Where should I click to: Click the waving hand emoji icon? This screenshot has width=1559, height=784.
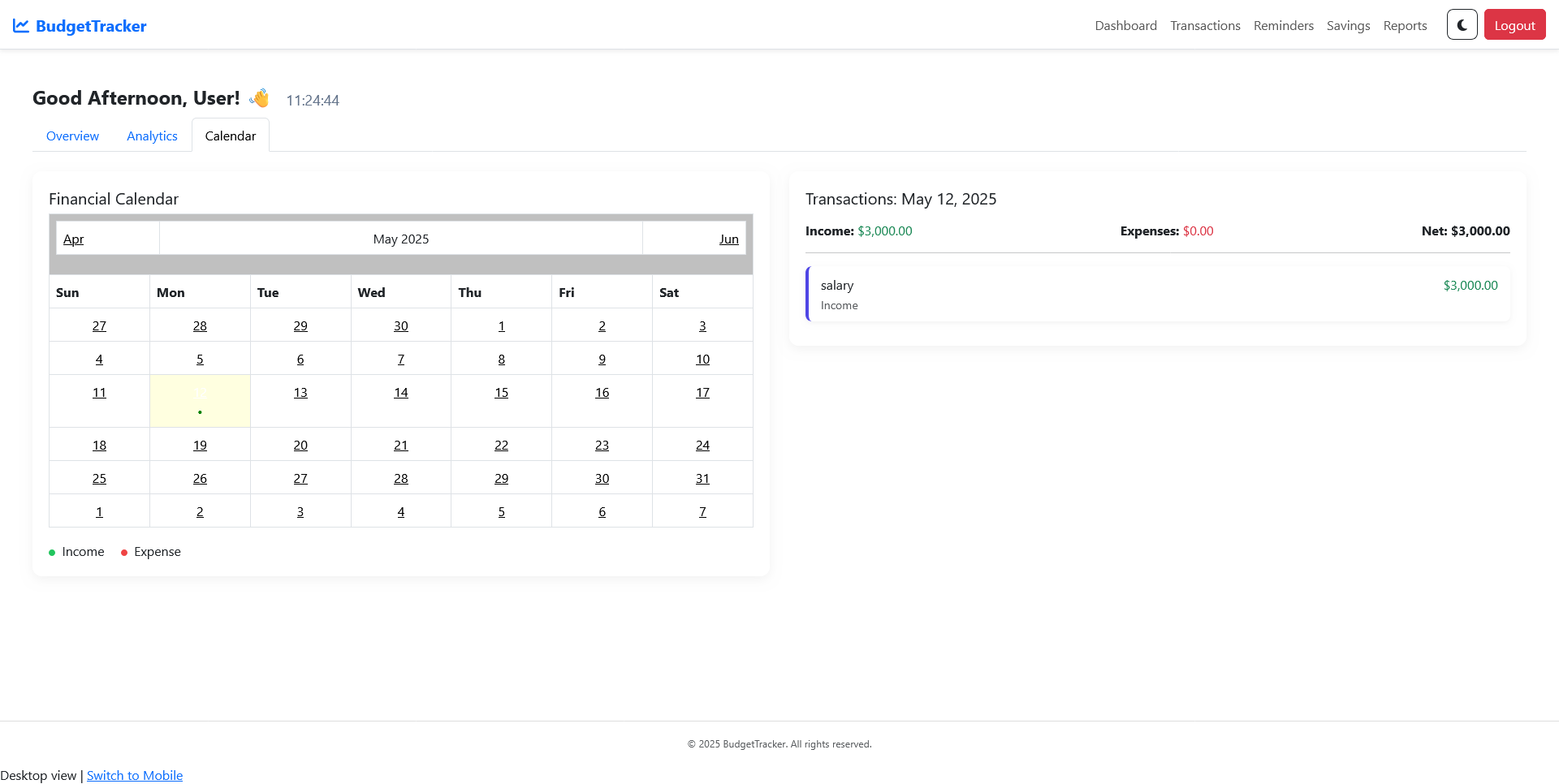click(x=260, y=98)
